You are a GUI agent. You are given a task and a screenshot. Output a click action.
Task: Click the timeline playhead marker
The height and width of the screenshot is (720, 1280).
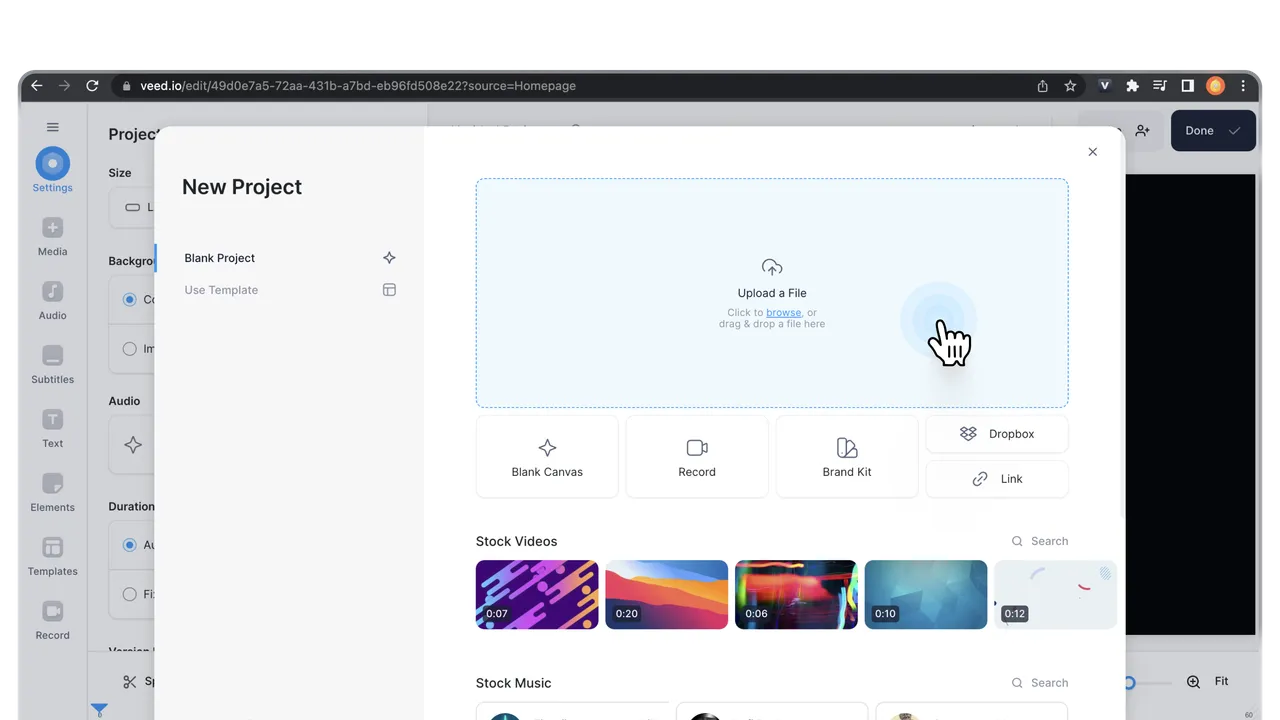click(99, 710)
